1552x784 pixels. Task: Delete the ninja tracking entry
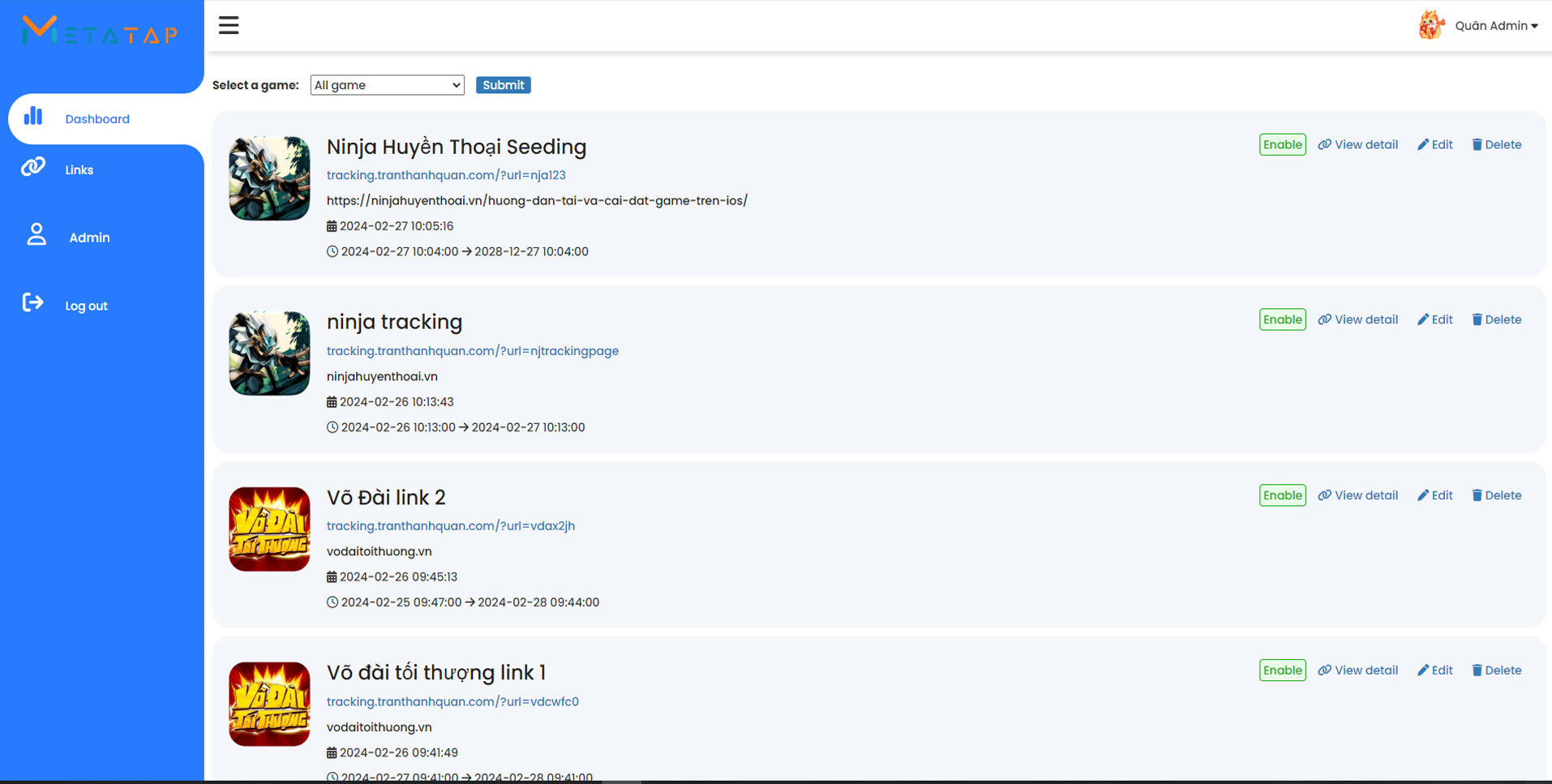click(1497, 319)
